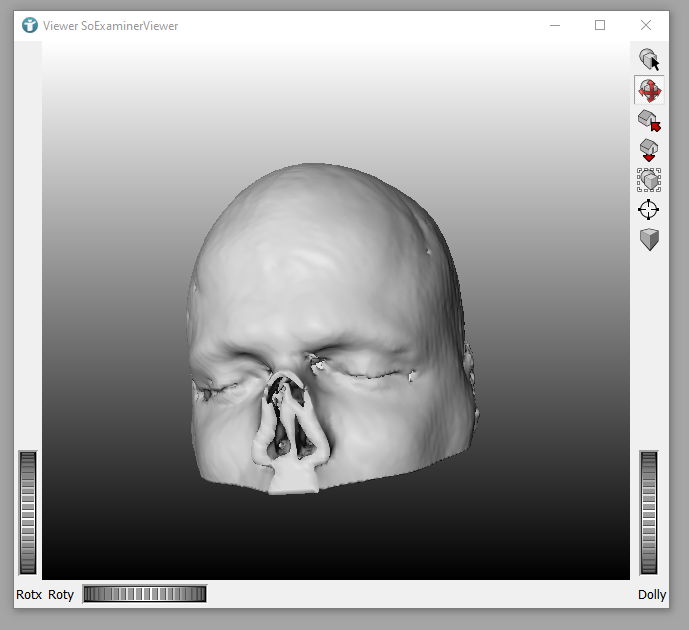The image size is (689, 630).
Task: Click the Rotx label
Action: click(x=29, y=595)
